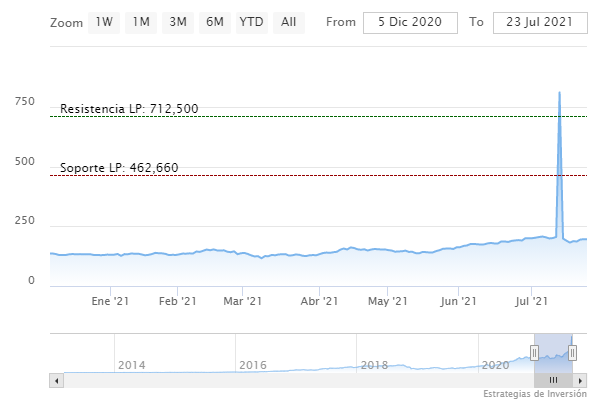Click the July price spike peak
The width and height of the screenshot is (604, 410).
(559, 93)
